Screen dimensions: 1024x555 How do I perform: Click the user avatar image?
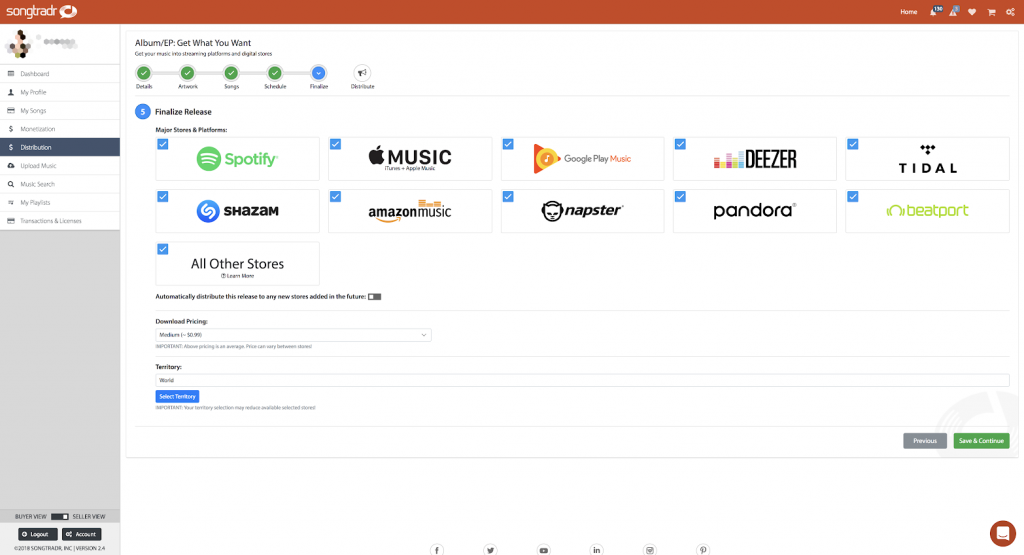coord(19,44)
